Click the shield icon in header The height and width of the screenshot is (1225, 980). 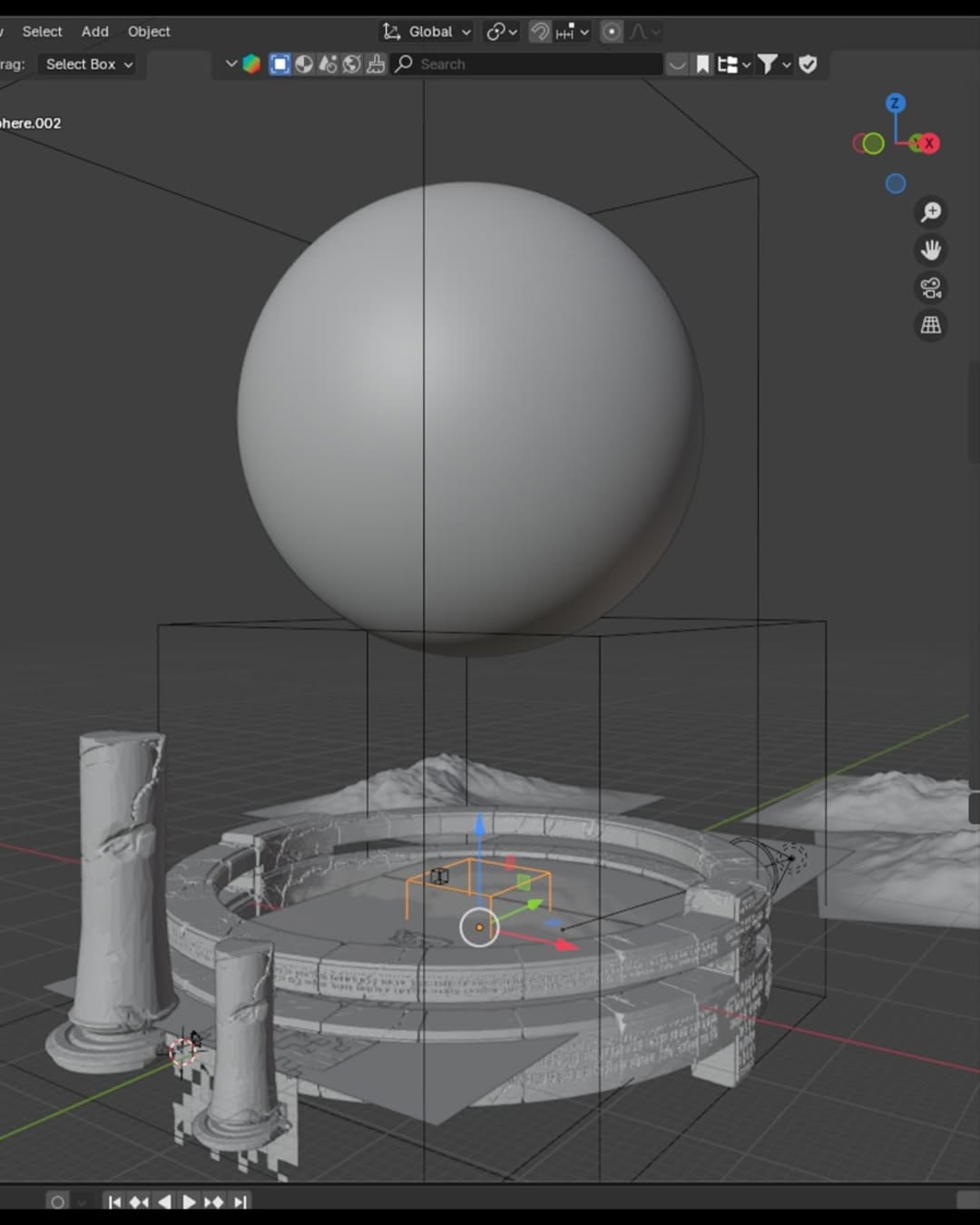point(808,64)
